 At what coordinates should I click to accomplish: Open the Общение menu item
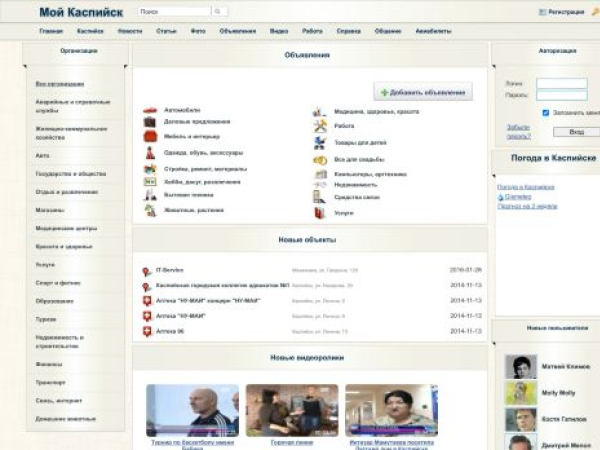click(388, 31)
